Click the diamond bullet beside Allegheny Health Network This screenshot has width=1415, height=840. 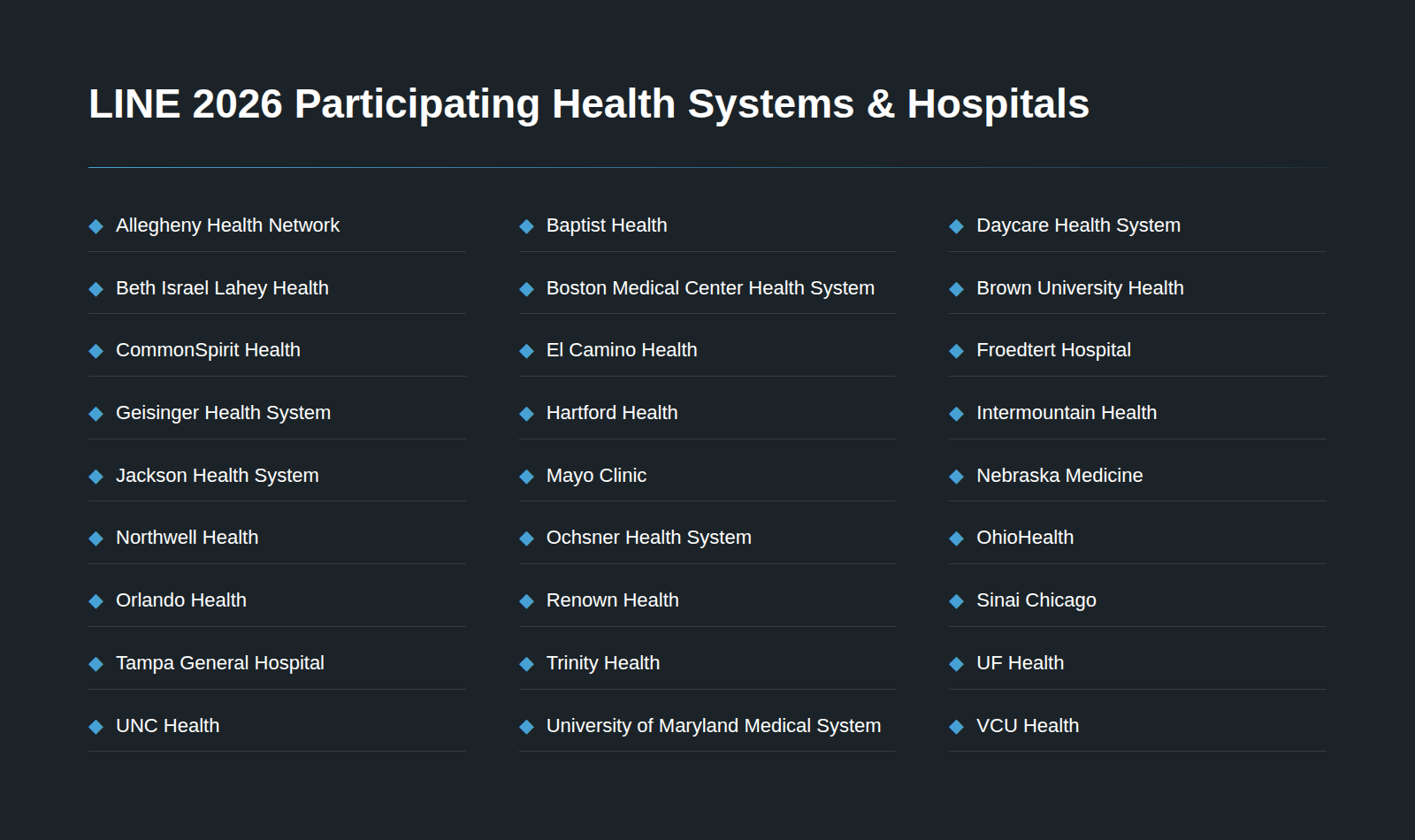coord(96,226)
